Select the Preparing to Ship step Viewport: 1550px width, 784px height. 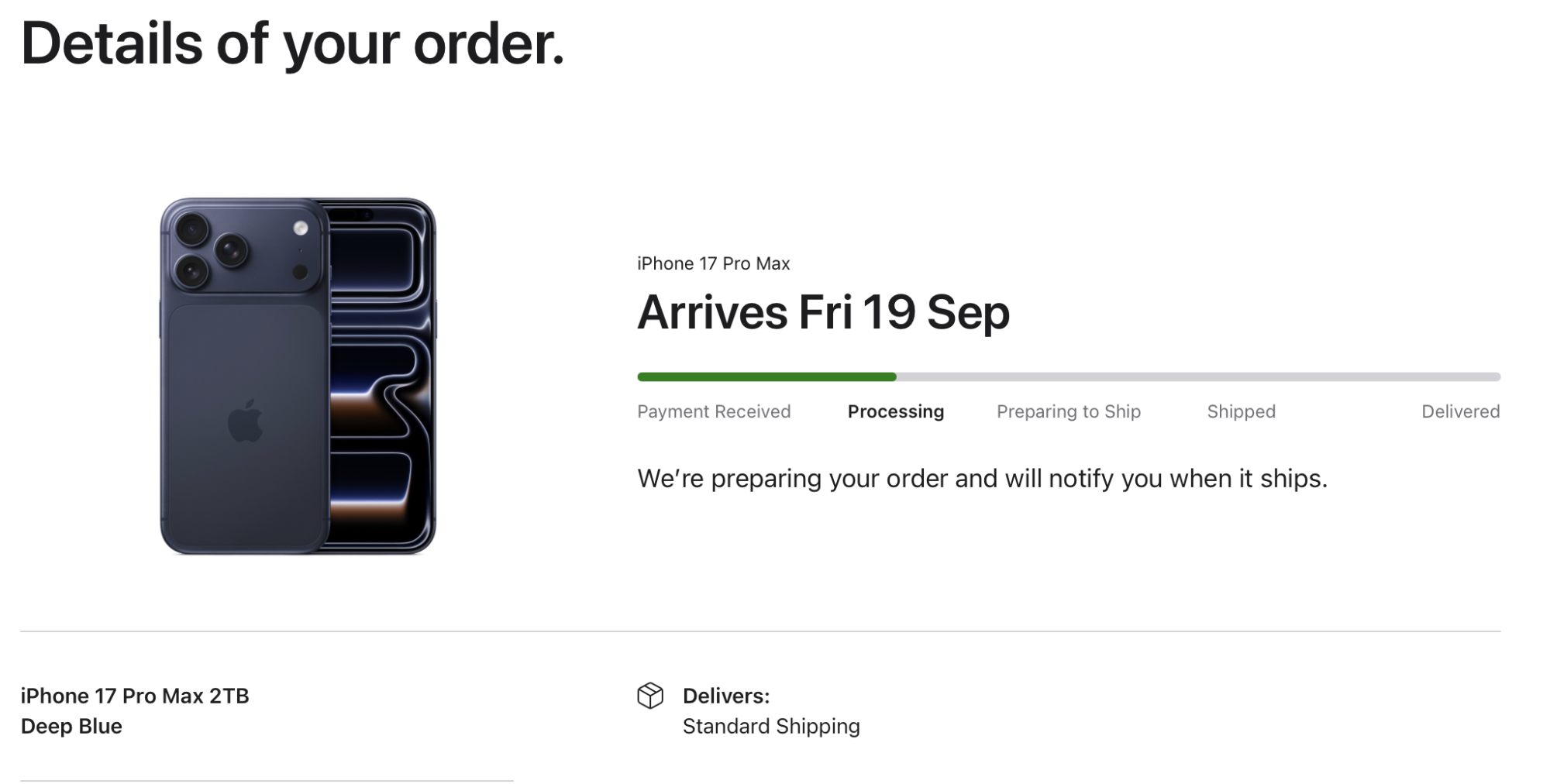coord(1068,411)
